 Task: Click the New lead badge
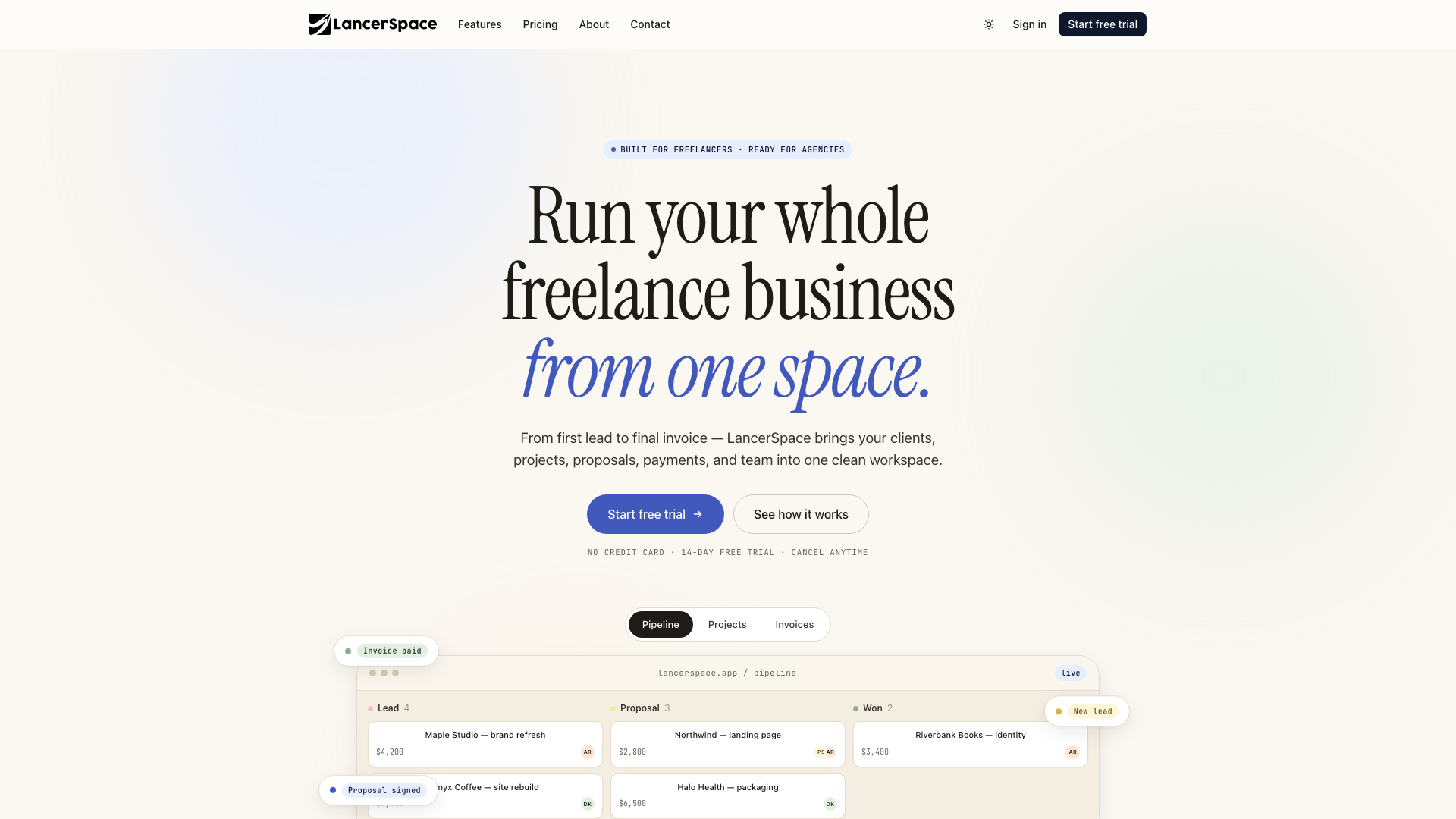tap(1087, 711)
